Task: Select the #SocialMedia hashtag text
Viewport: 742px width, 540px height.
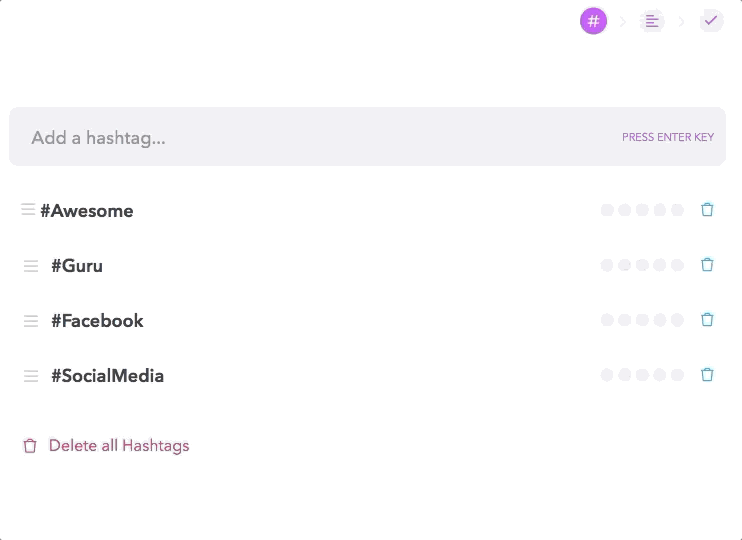Action: (107, 376)
